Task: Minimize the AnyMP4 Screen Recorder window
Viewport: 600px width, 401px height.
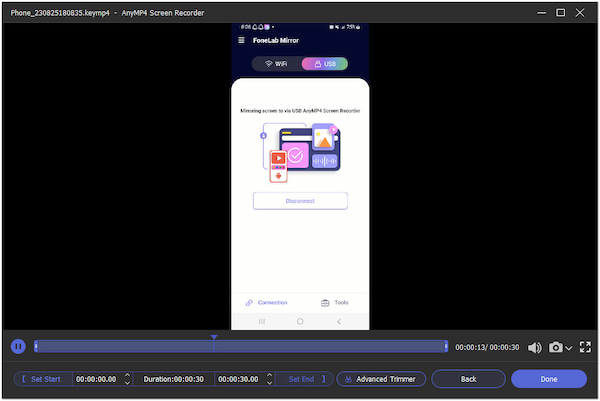Action: [x=541, y=13]
